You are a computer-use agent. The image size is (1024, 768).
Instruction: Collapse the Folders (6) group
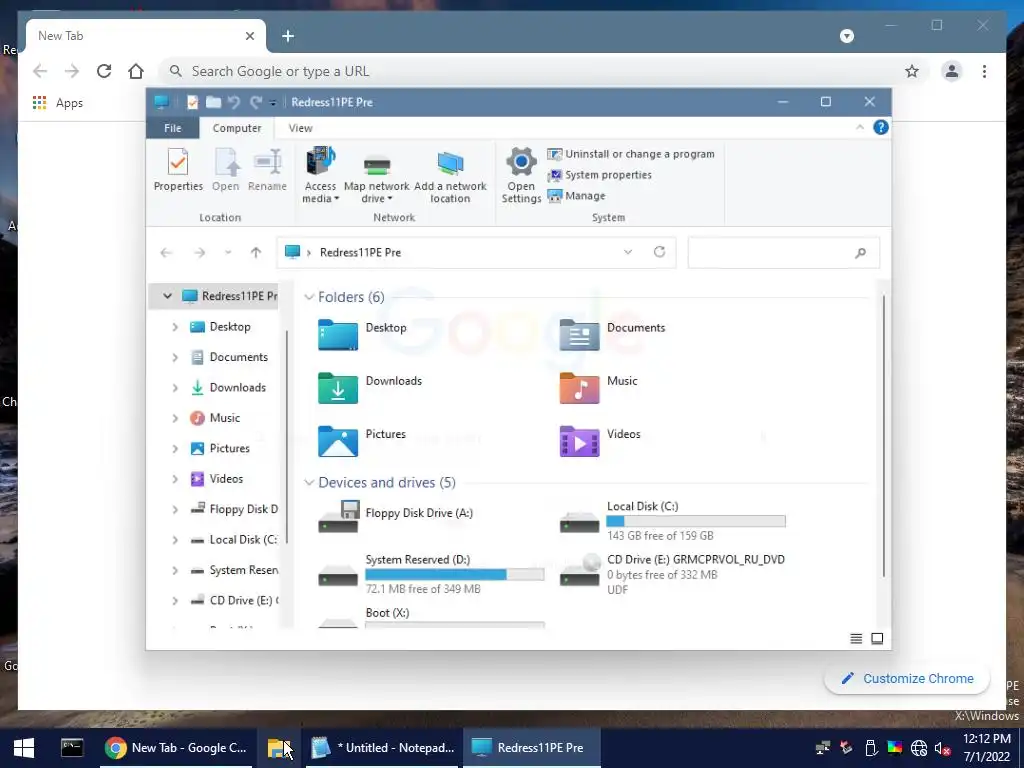(310, 297)
